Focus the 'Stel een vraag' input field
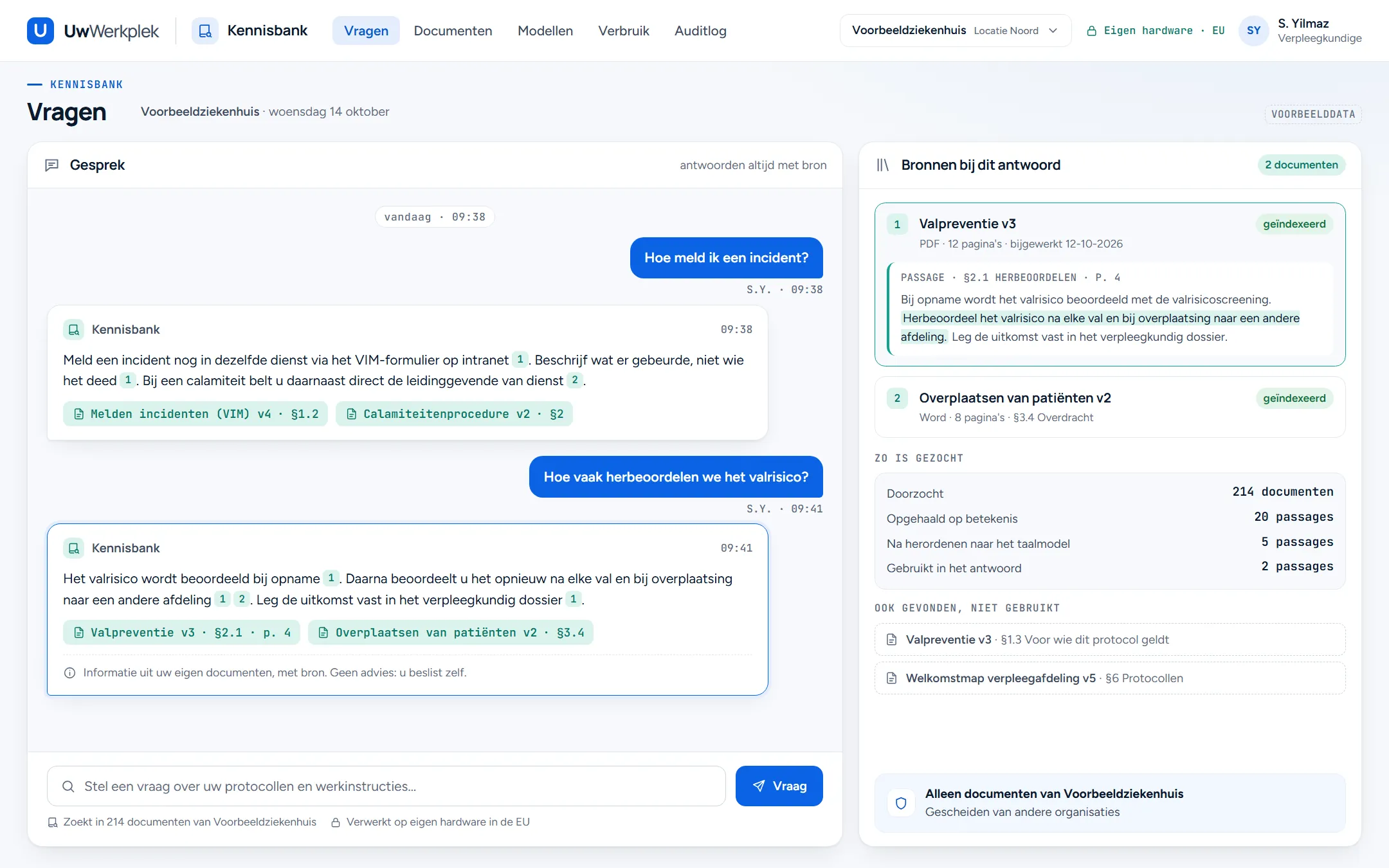The image size is (1389, 868). tap(386, 786)
